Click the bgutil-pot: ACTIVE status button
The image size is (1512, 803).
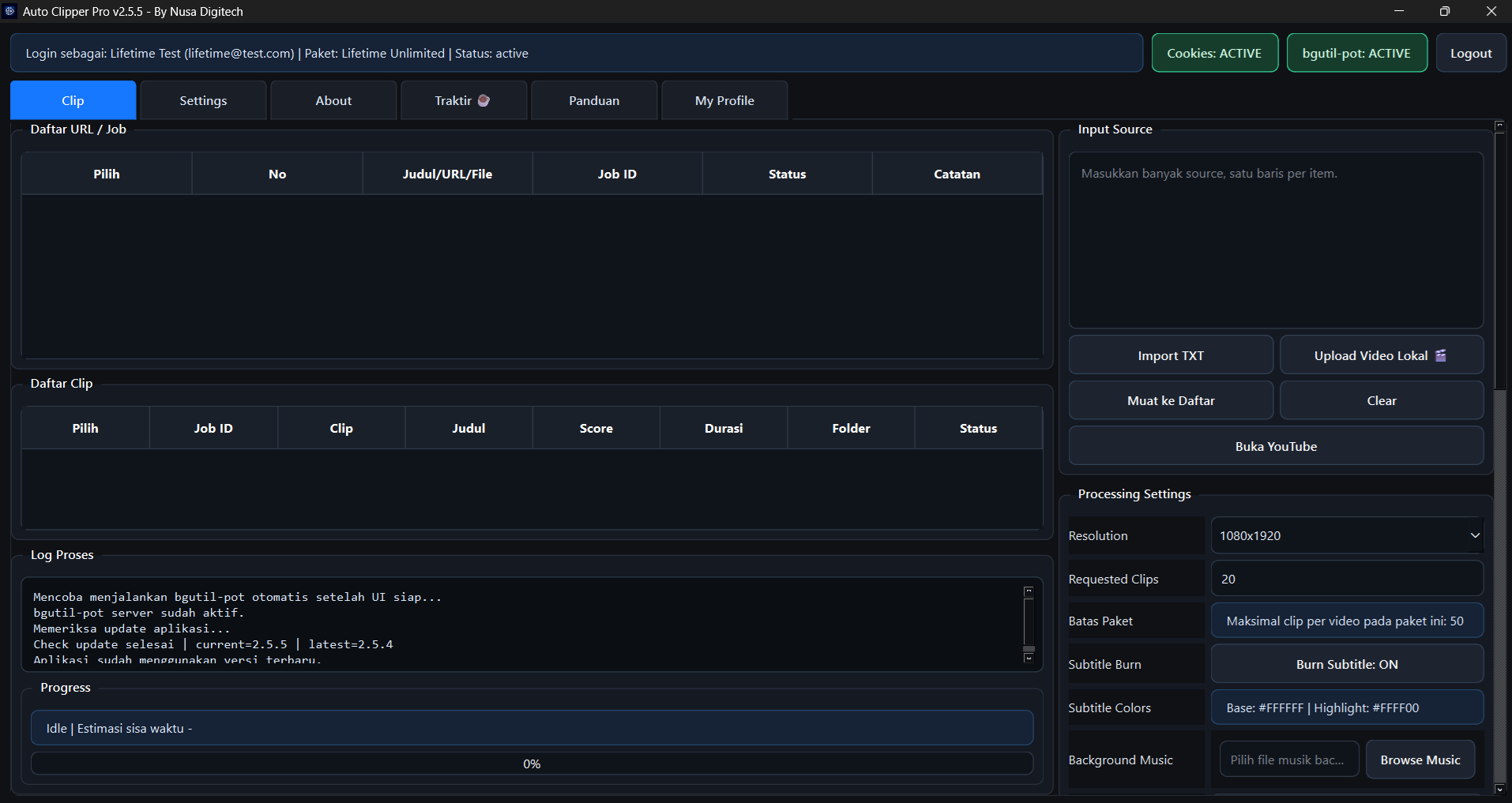point(1356,53)
